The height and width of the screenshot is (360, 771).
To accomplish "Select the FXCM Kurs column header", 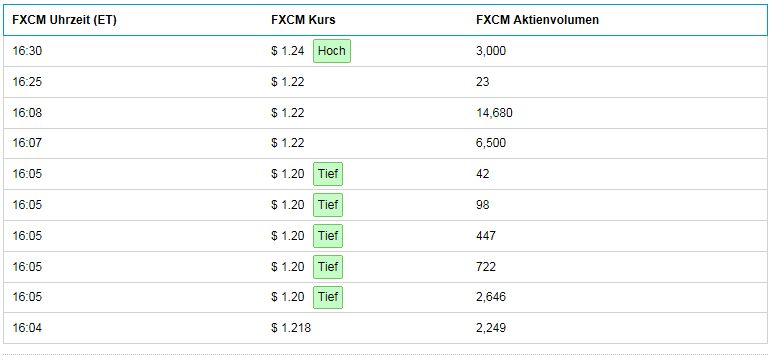I will [303, 20].
